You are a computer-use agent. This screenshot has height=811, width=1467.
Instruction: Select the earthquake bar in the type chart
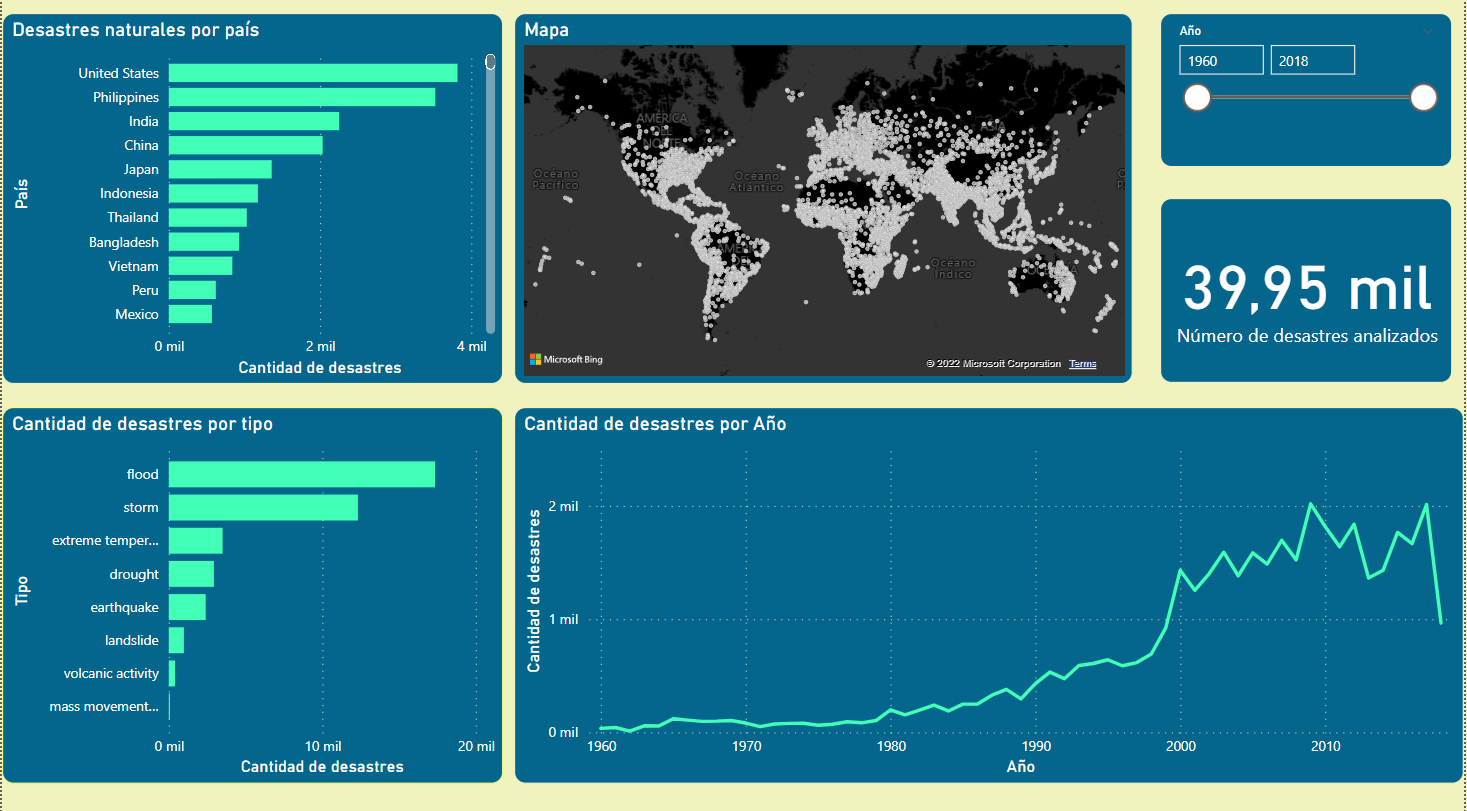[x=186, y=607]
